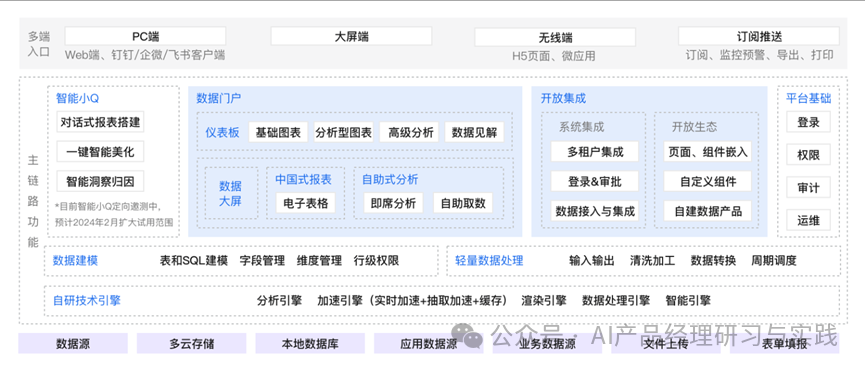This screenshot has width=865, height=370.
Task: Click the 数据接入与集成 box
Action: (x=595, y=211)
